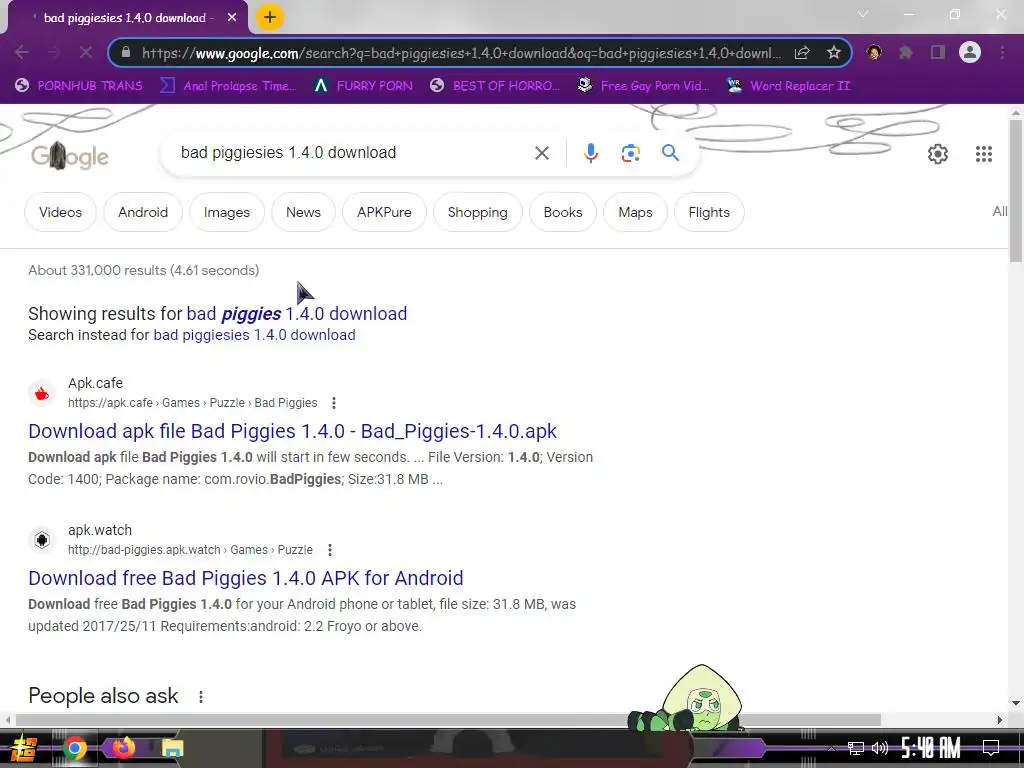
Task: Switch to Books results
Action: tap(562, 212)
